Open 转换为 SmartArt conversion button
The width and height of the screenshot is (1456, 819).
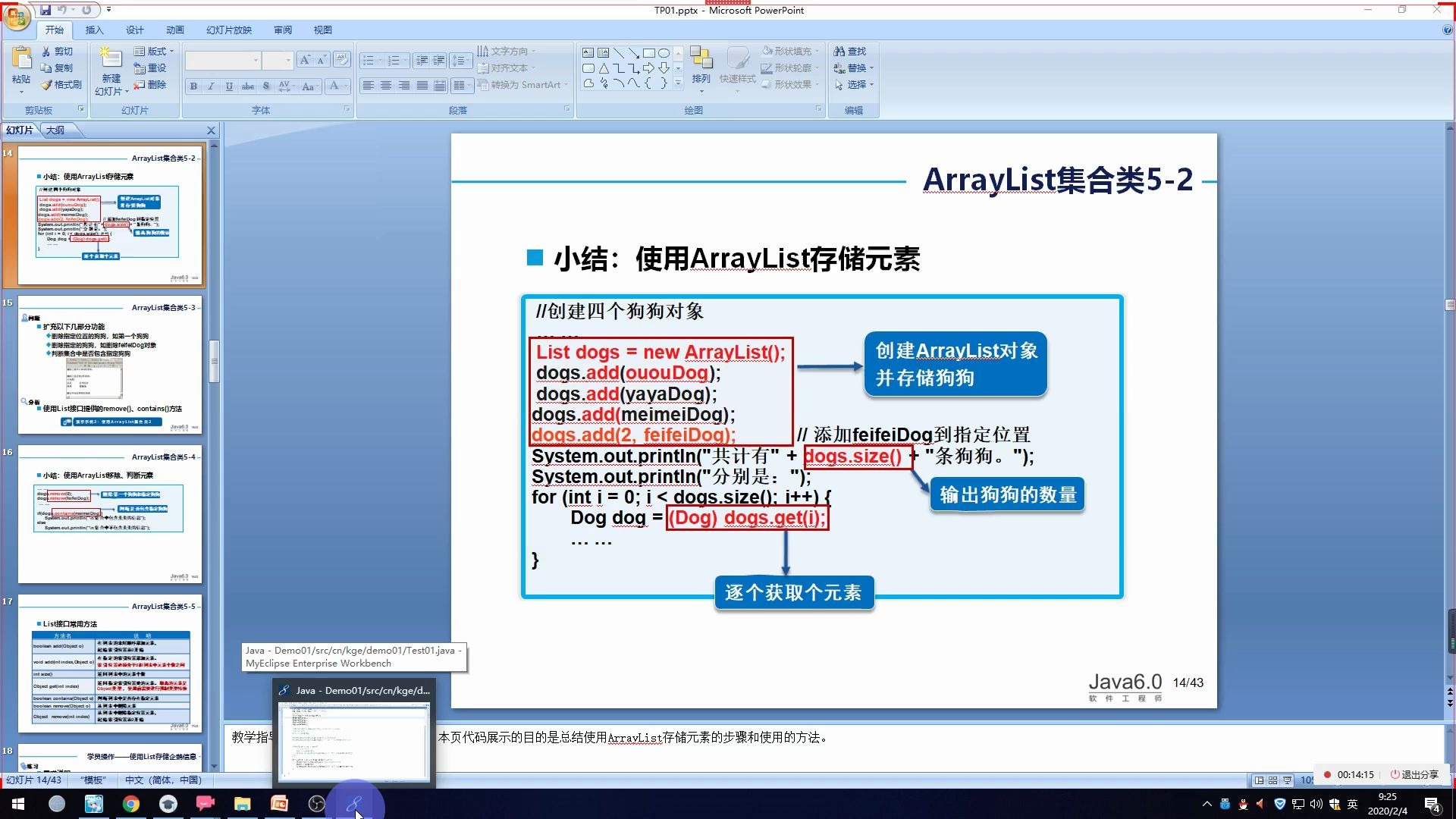coord(522,85)
